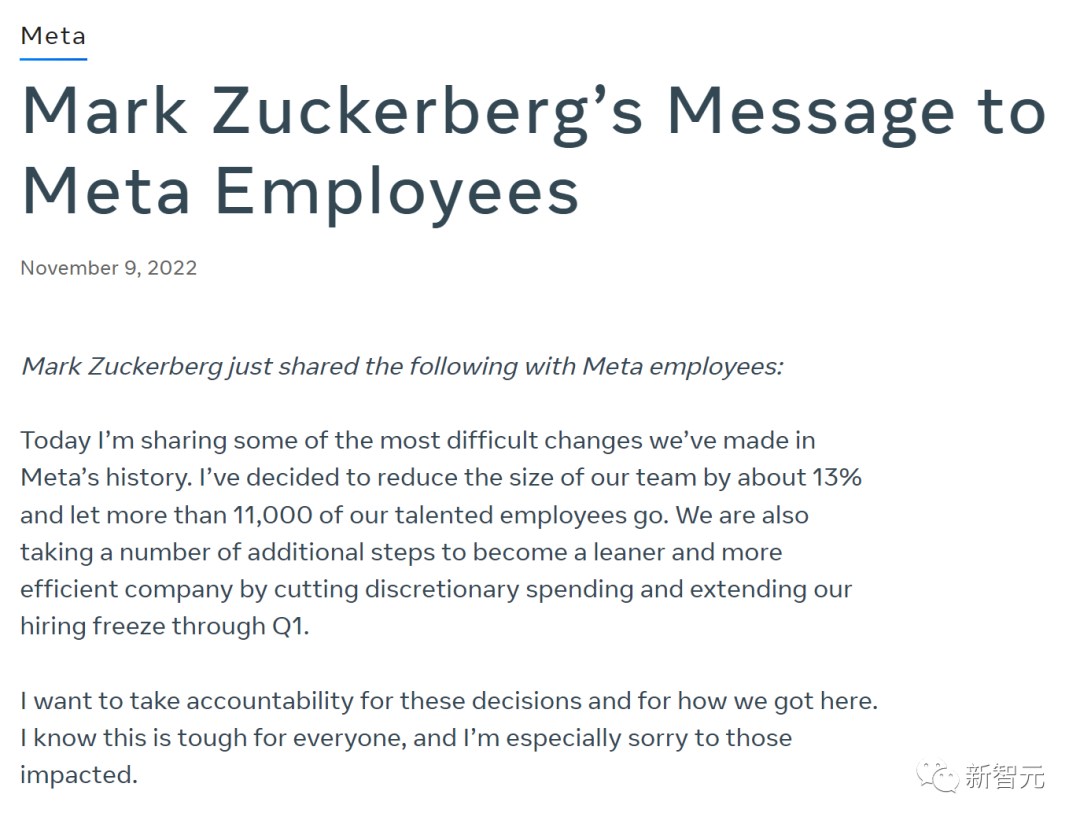The image size is (1080, 824).
Task: Click the blue underline beneath Meta label
Action: pyautogui.click(x=53, y=59)
